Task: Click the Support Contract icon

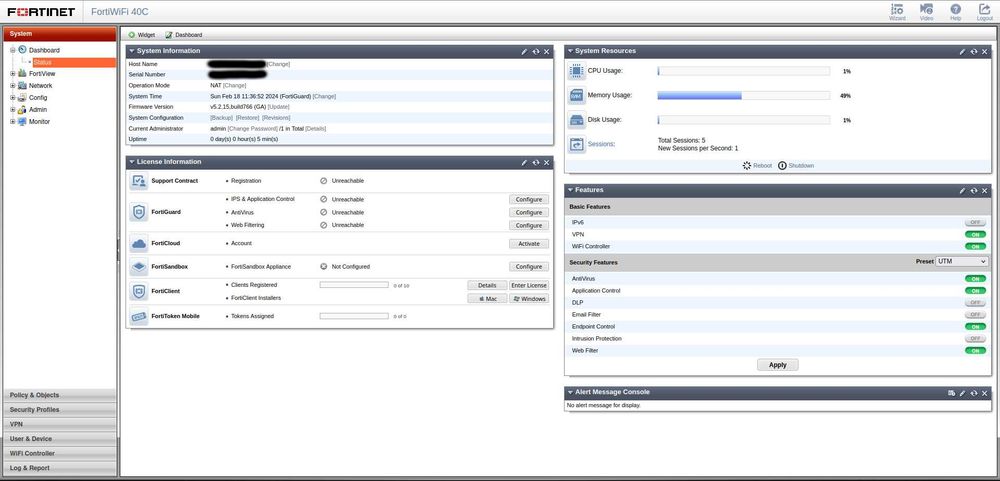Action: (x=138, y=181)
